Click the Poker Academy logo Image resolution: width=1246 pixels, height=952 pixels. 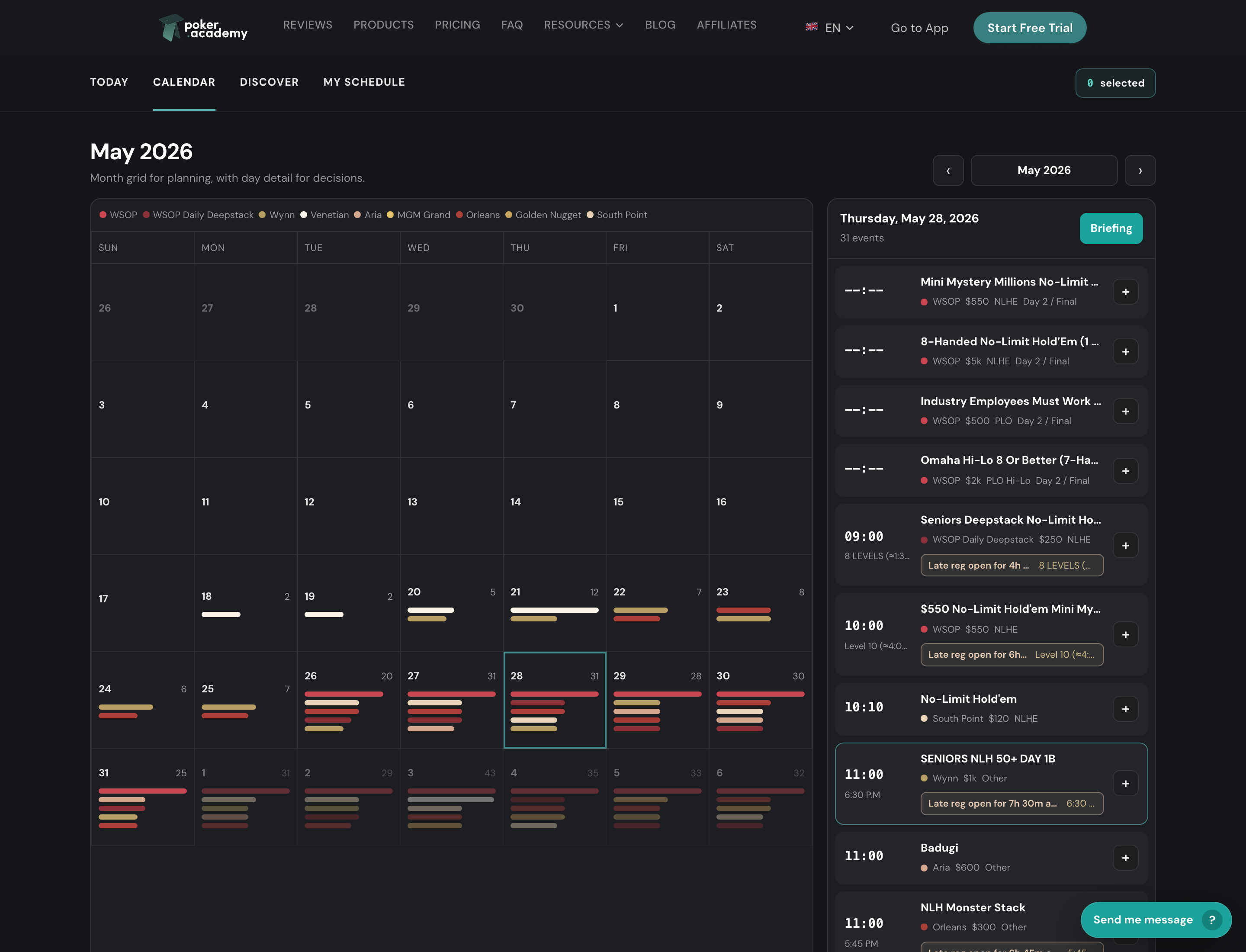point(203,27)
